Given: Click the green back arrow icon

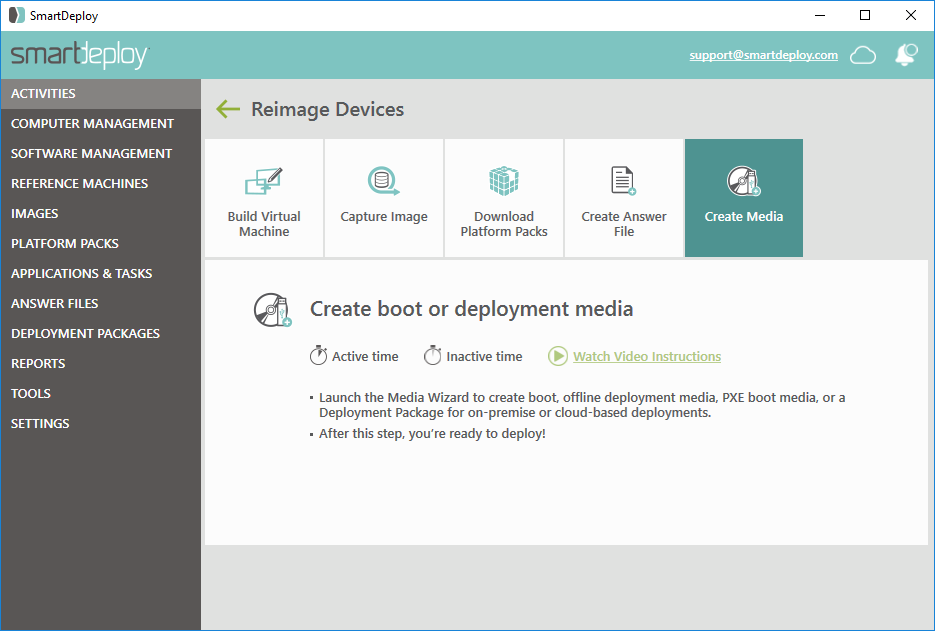Looking at the screenshot, I should 228,109.
